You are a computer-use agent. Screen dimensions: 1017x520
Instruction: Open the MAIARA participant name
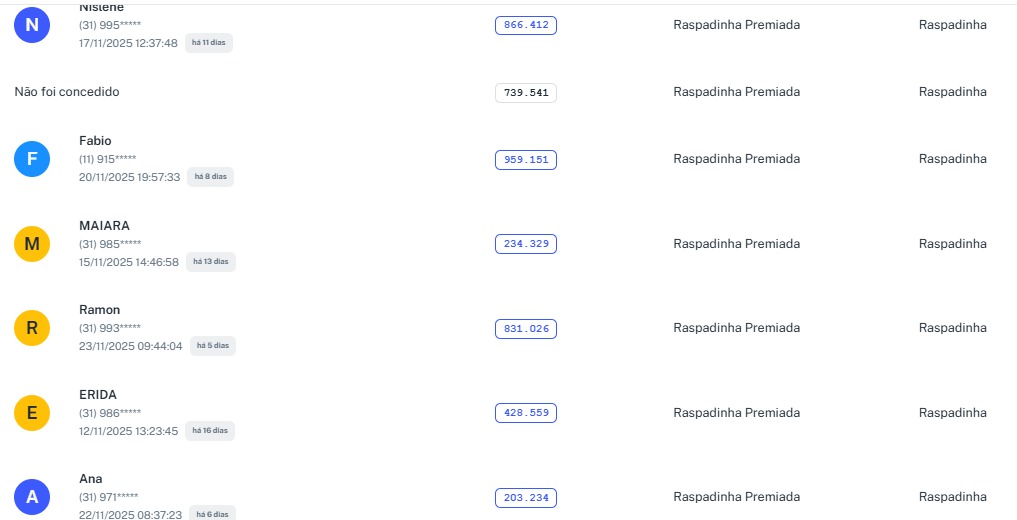104,226
